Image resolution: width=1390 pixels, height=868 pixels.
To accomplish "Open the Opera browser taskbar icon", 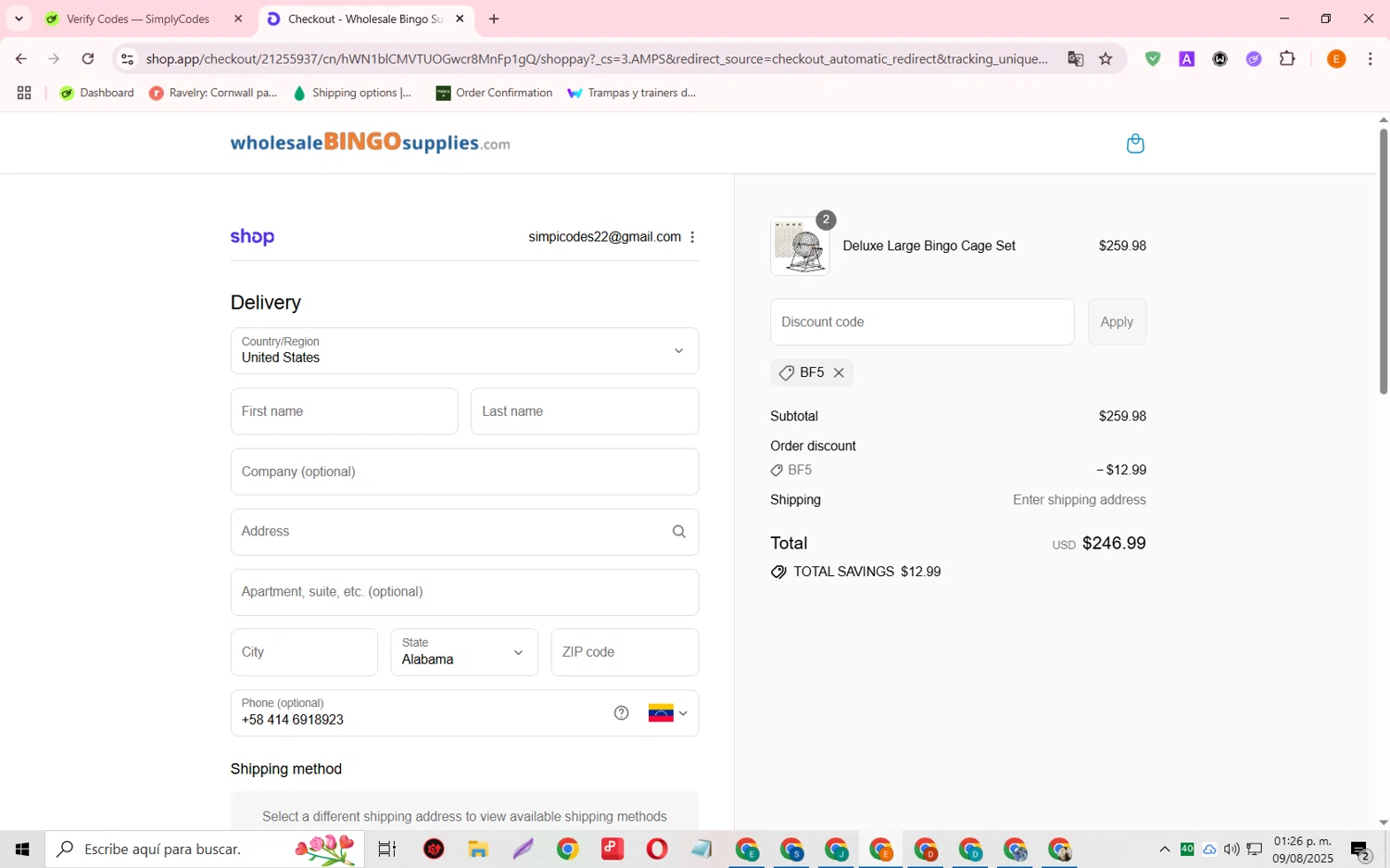I will click(x=657, y=849).
